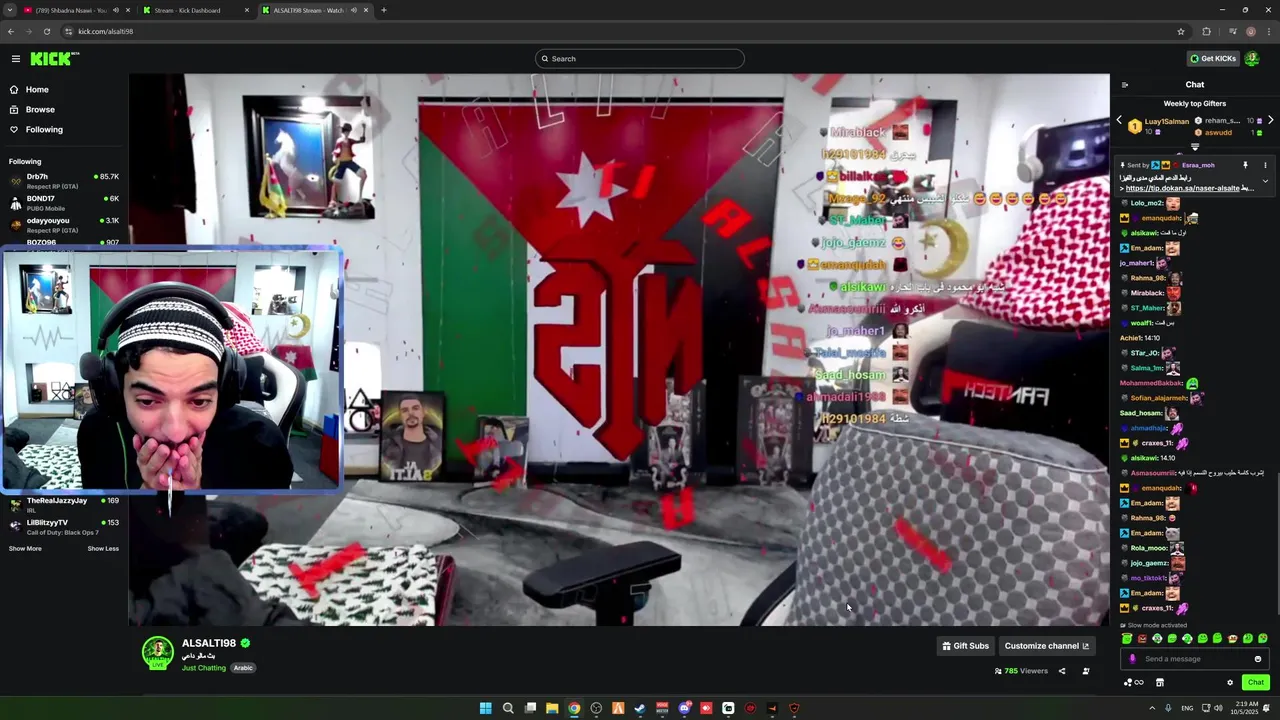The image size is (1280, 720).
Task: Open emoji picker in message box
Action: pyautogui.click(x=1258, y=659)
